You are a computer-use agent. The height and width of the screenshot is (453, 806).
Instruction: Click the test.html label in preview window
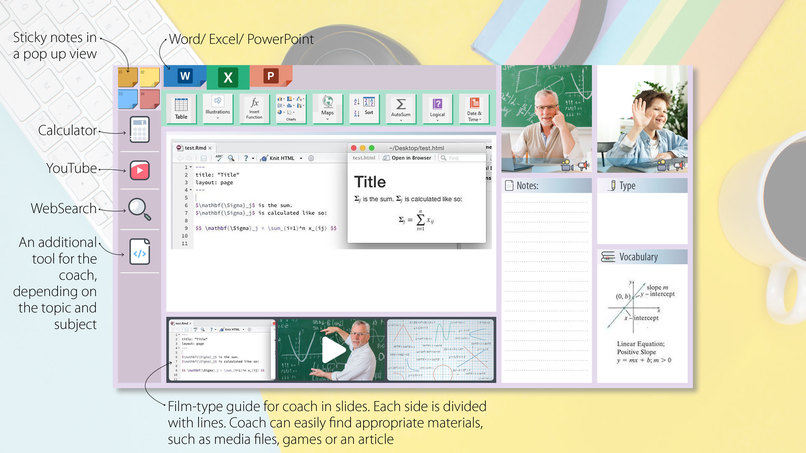(x=363, y=158)
